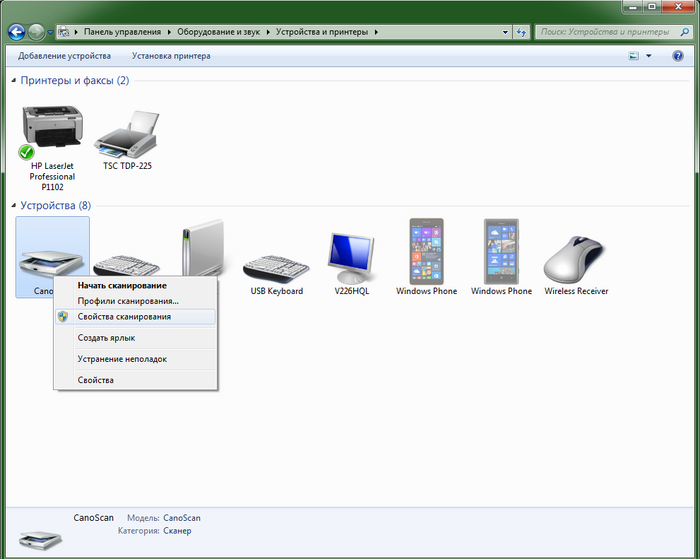The width and height of the screenshot is (700, 559).
Task: Select the USB Keyboard device
Action: [x=276, y=260]
